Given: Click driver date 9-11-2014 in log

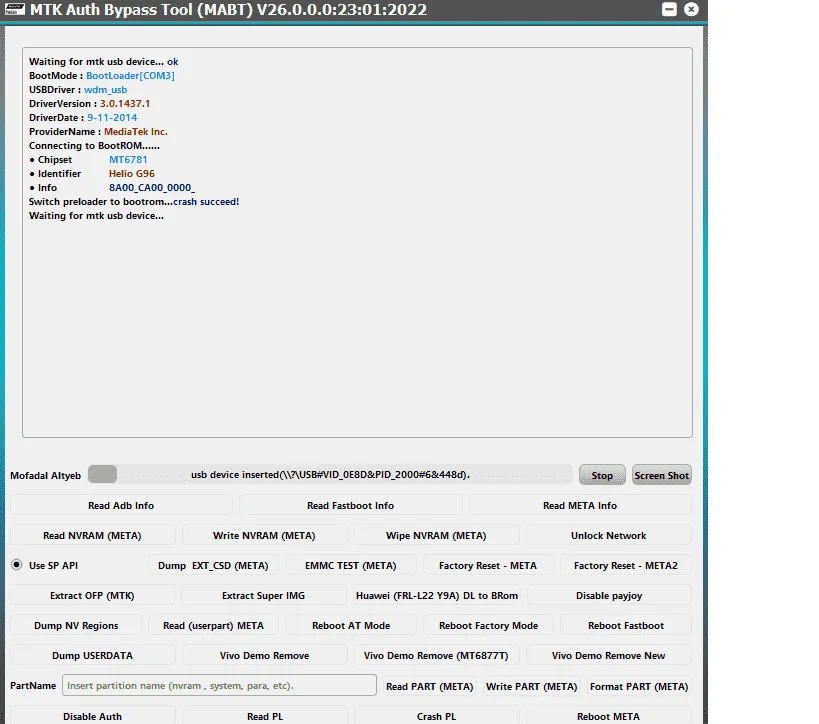Looking at the screenshot, I should tap(112, 118).
